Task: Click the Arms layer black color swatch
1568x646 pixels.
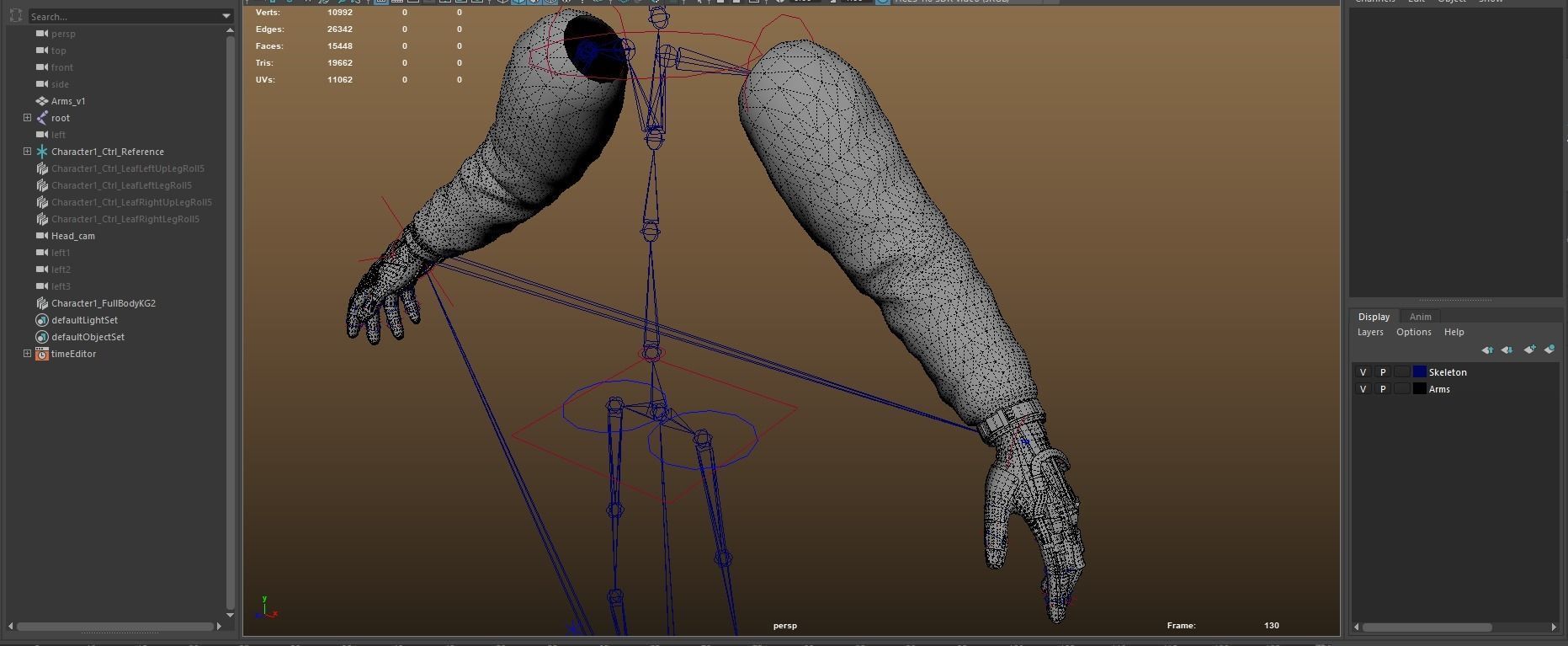Action: click(1420, 389)
